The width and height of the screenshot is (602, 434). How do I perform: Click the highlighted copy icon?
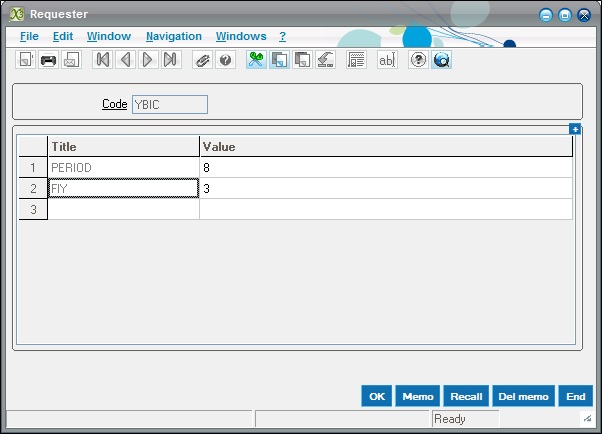pos(279,60)
